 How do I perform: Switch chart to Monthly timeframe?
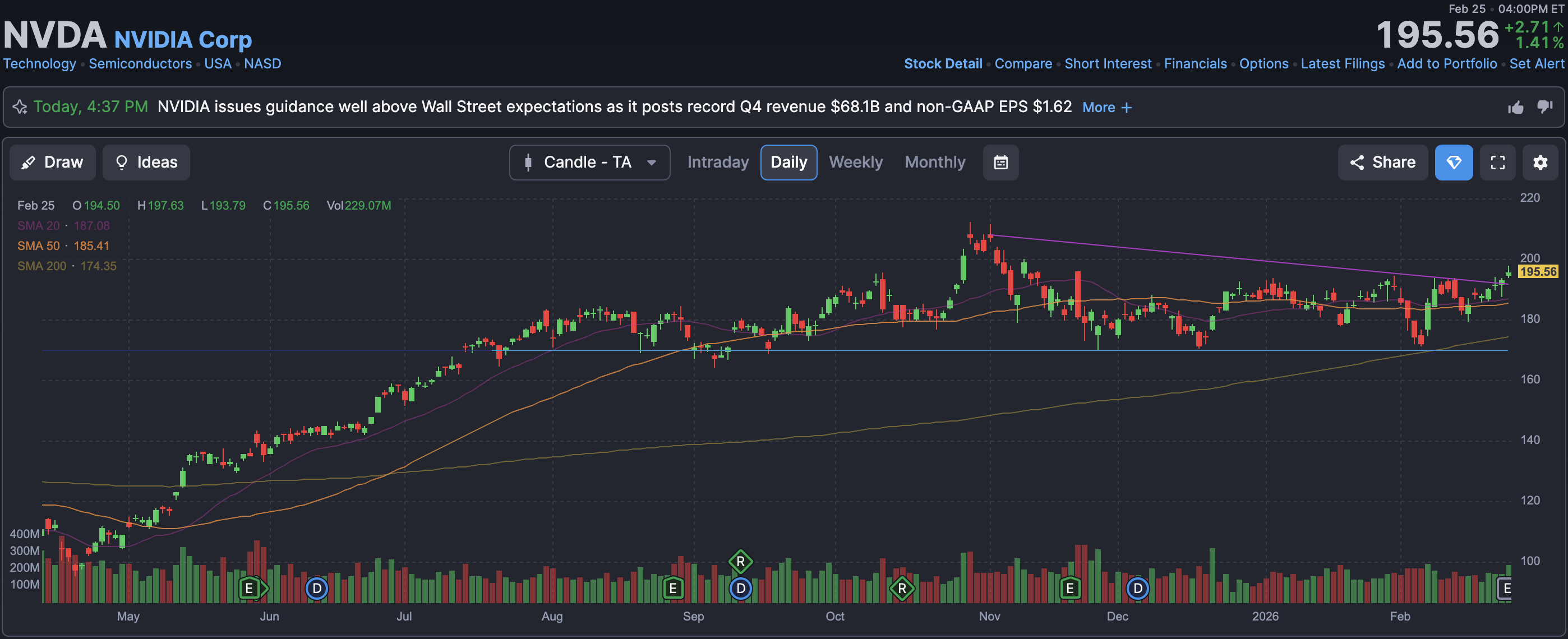pos(934,163)
